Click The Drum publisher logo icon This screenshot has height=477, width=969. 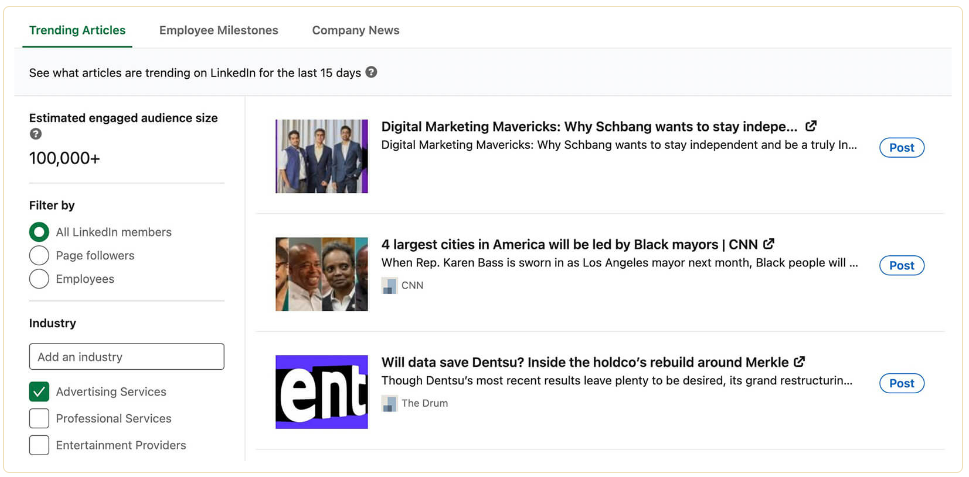point(389,403)
